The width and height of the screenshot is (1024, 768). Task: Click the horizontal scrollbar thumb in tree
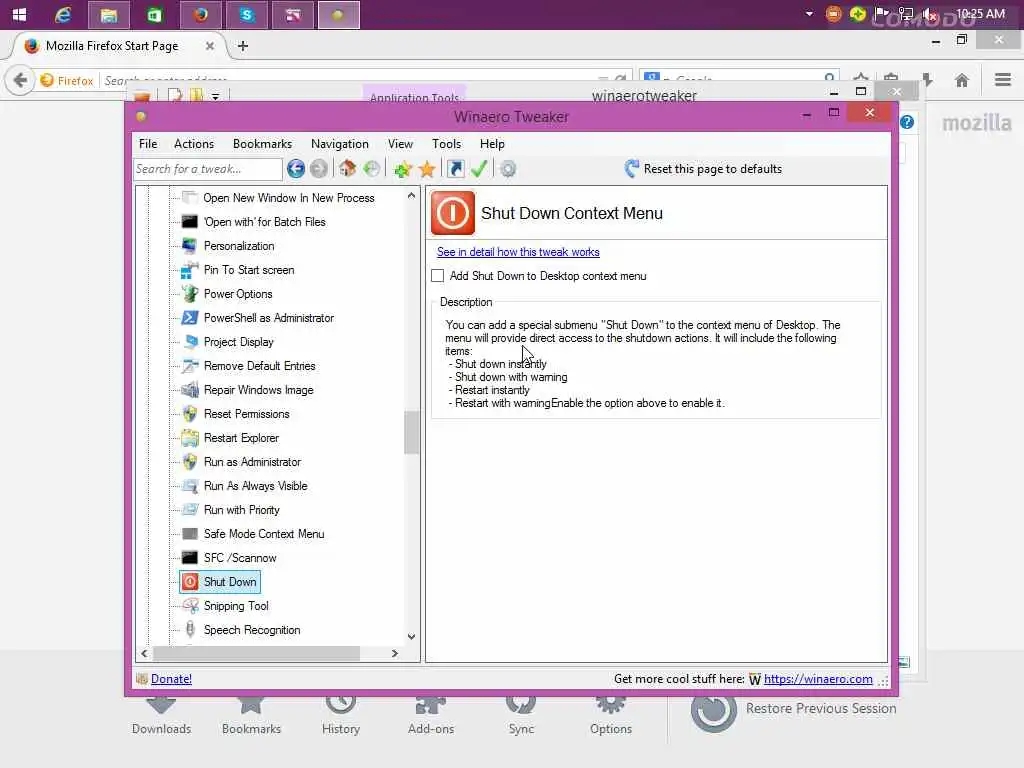[x=256, y=653]
